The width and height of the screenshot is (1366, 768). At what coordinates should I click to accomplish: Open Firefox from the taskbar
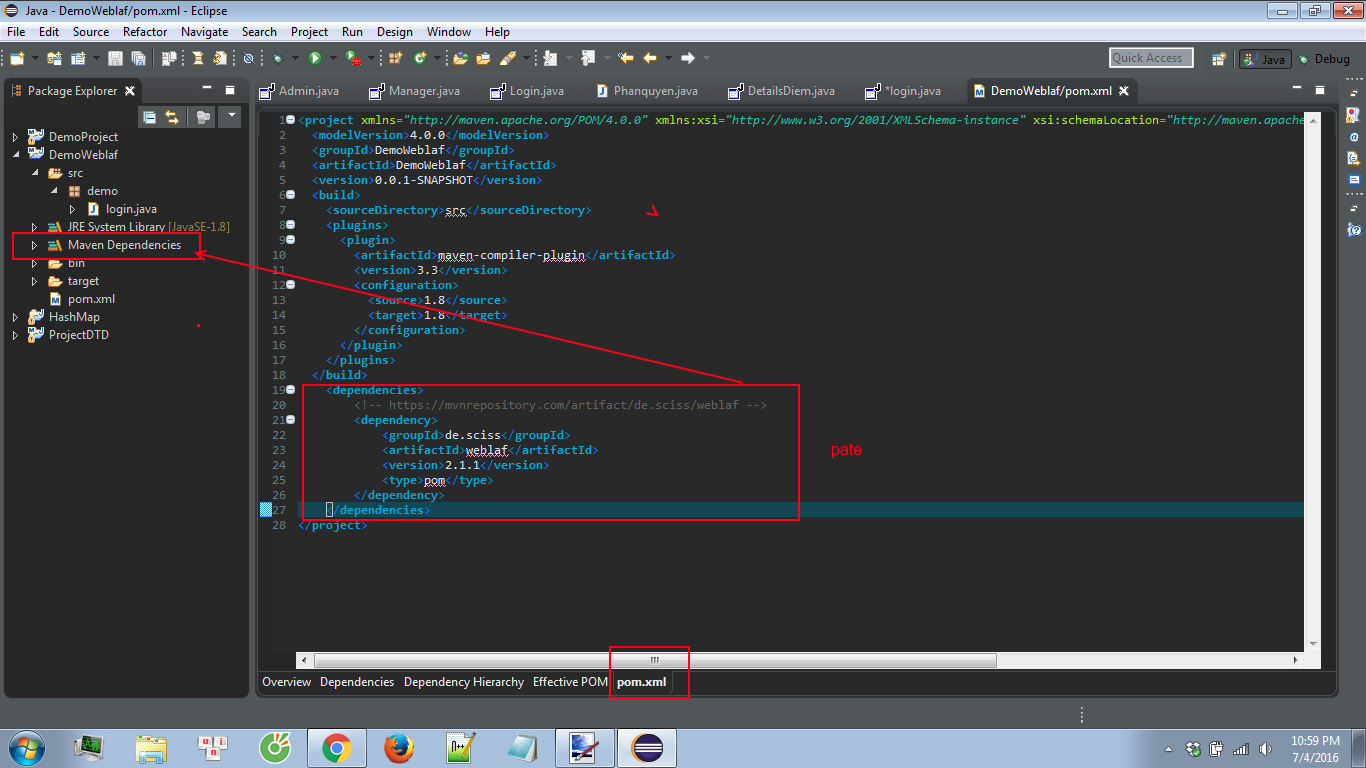pos(399,748)
